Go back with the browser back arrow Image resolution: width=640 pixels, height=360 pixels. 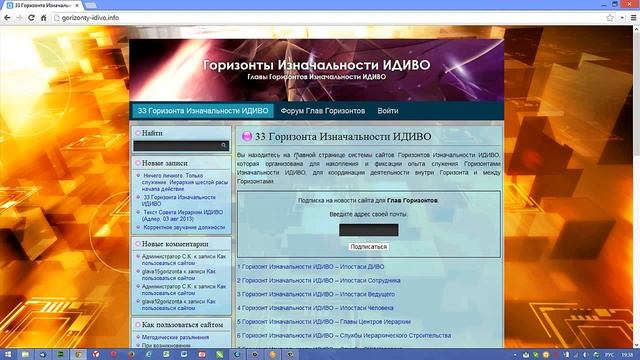coord(7,18)
